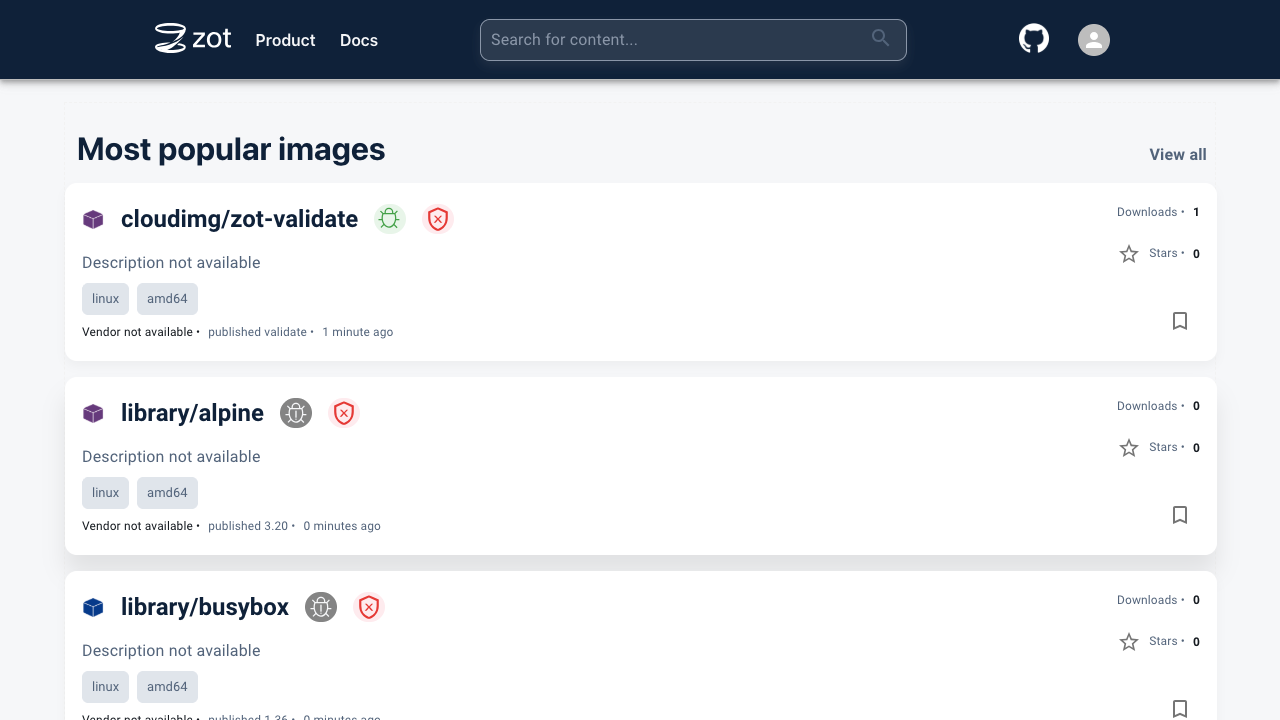Image resolution: width=1280 pixels, height=720 pixels.
Task: Click amd64 tag on library/busybox card
Action: coord(167,687)
